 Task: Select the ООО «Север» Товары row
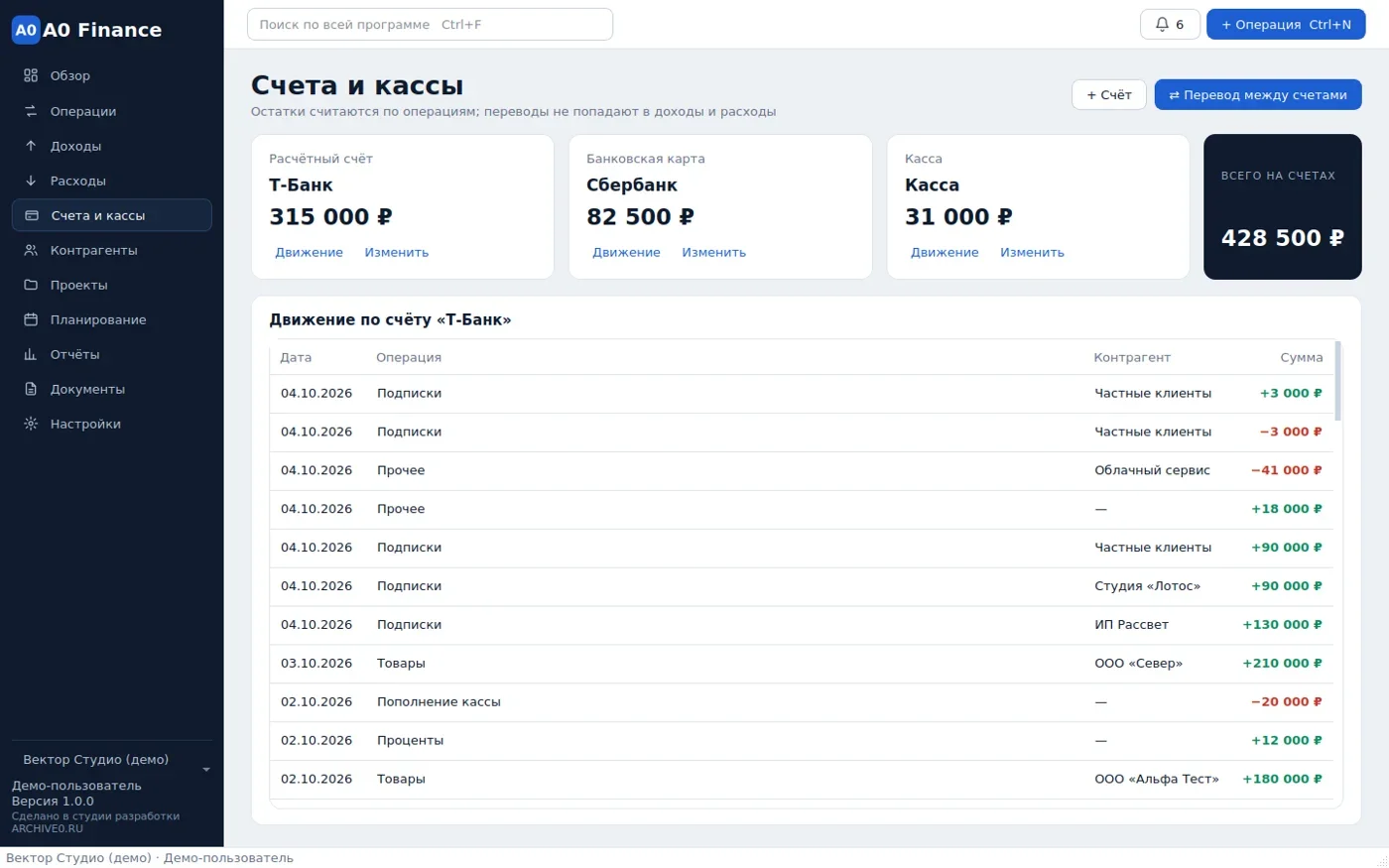click(x=802, y=664)
